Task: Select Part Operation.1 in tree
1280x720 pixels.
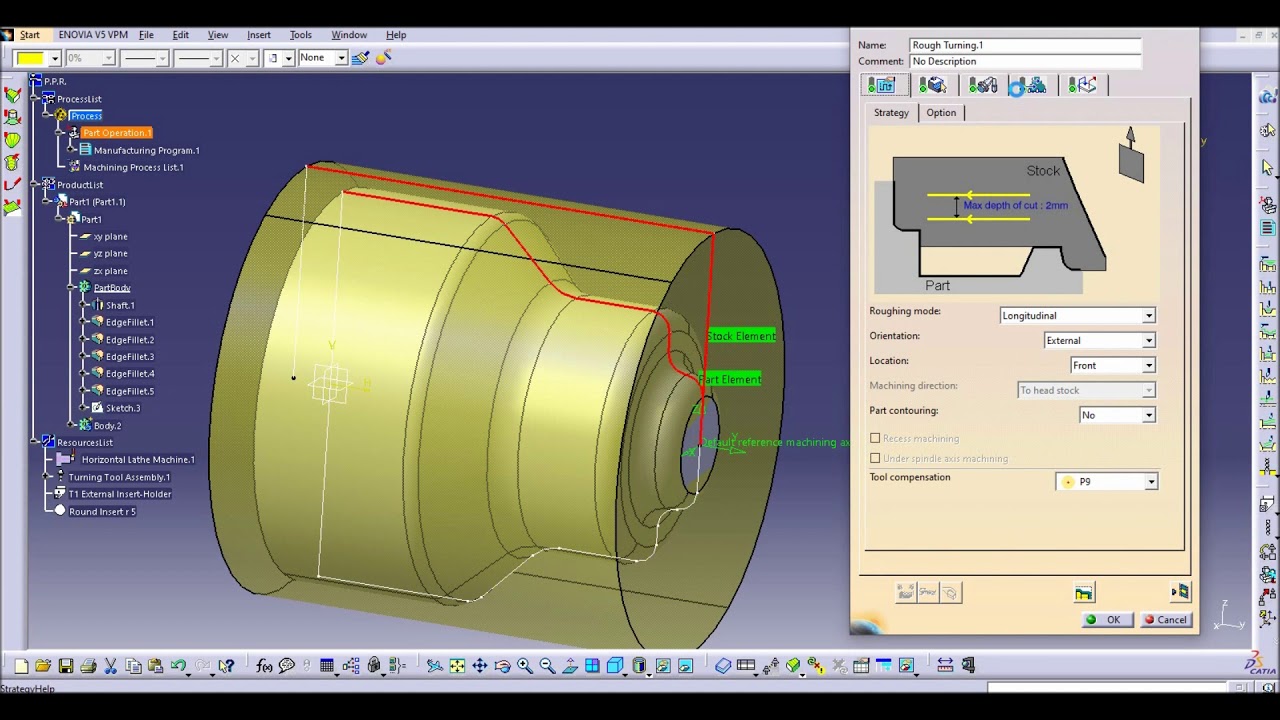Action: [117, 133]
